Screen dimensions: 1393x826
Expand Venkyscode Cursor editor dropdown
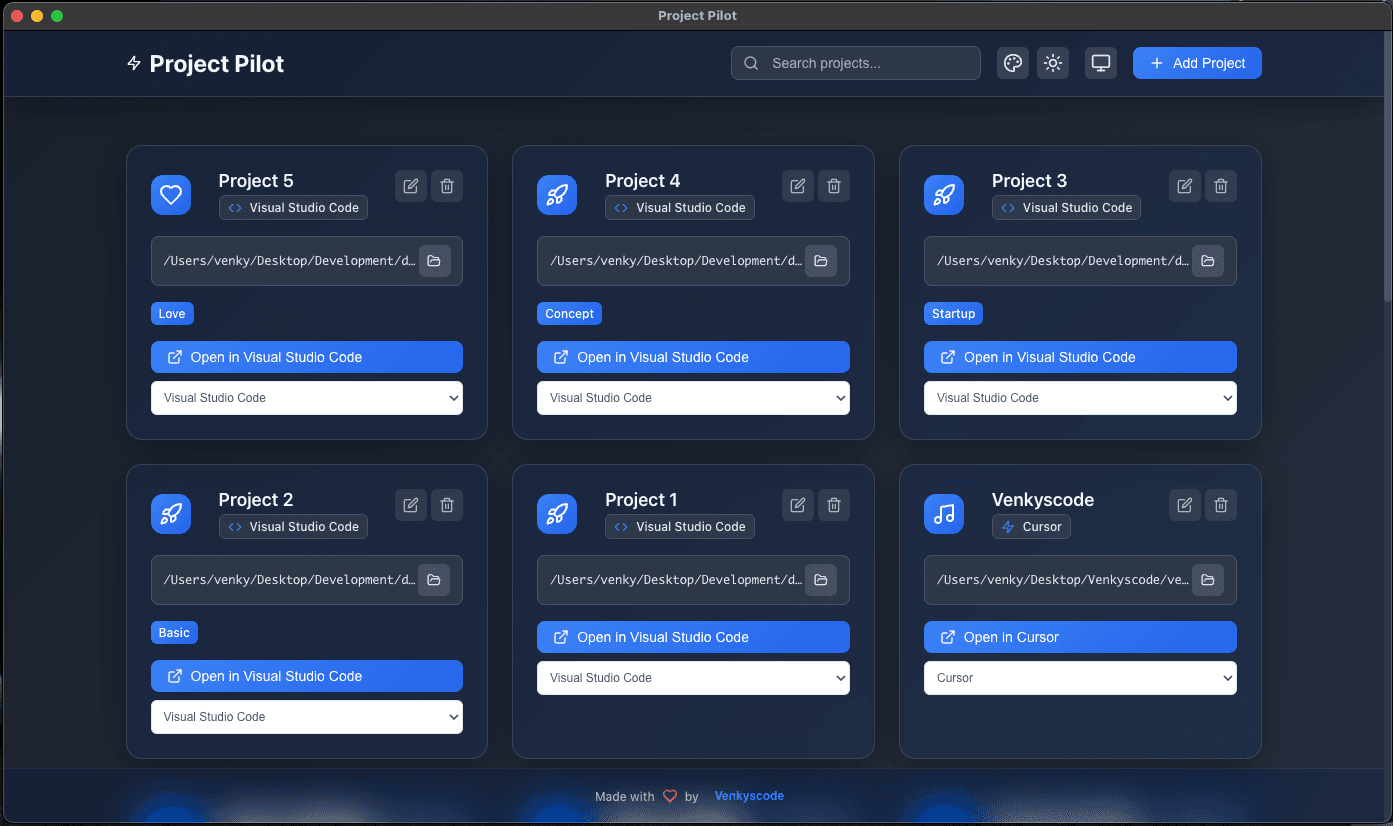point(1080,678)
